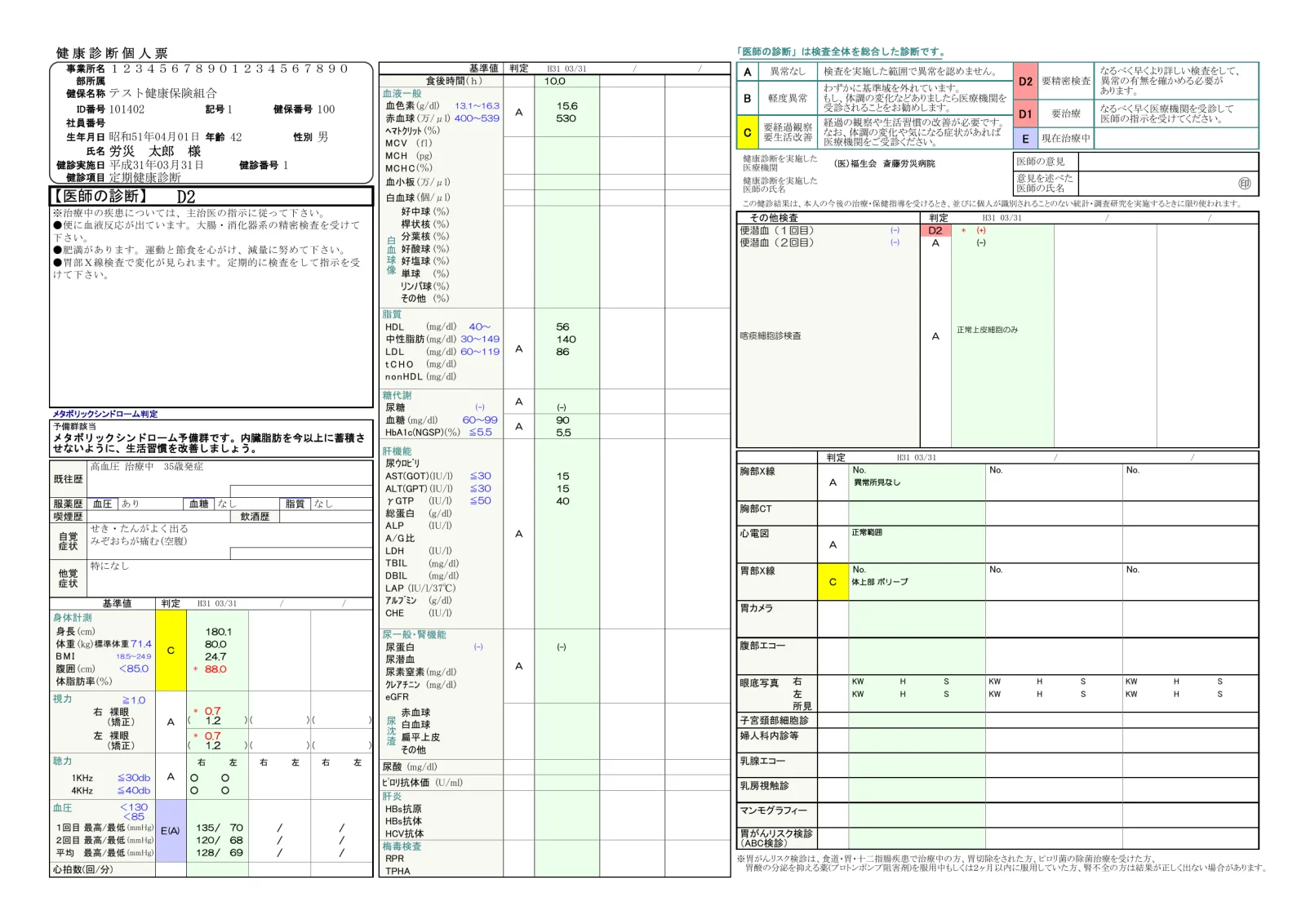Select the 既往歴 entry 高血圧 治療中

point(122,467)
